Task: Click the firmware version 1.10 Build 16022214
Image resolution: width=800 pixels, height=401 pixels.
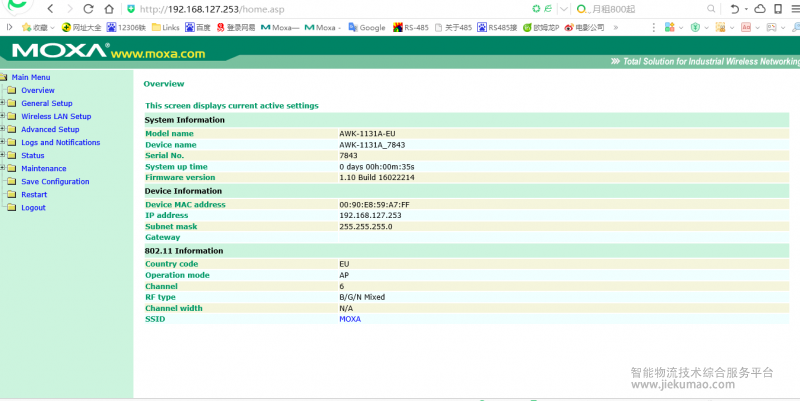Action: [377, 178]
